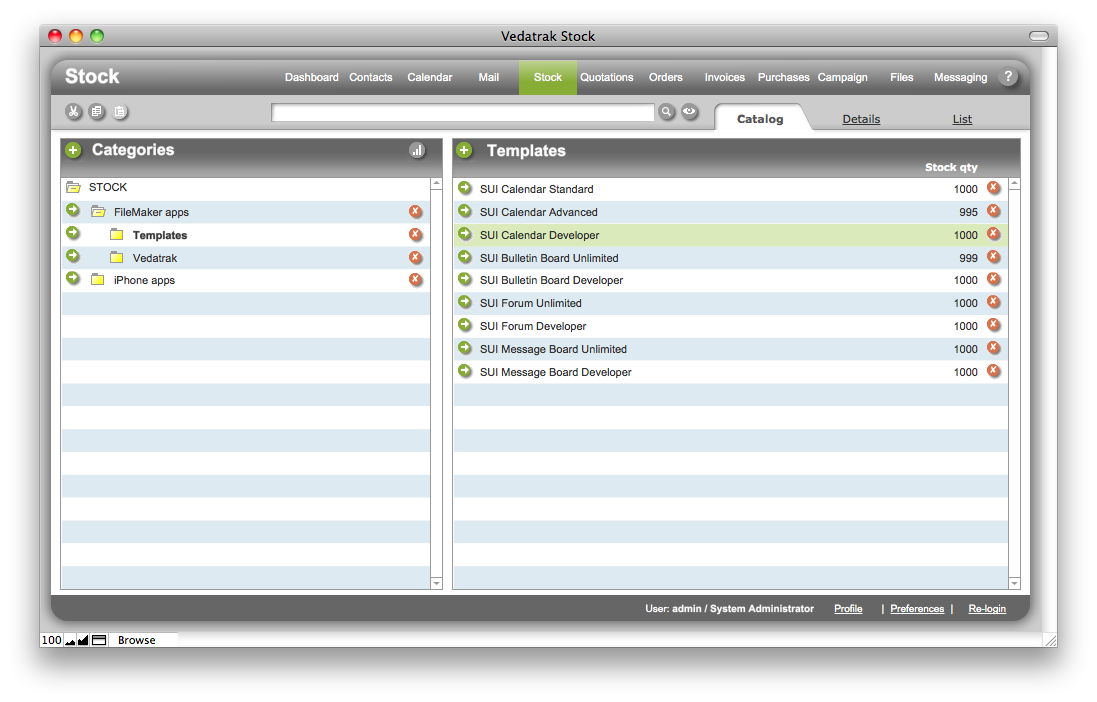Click the zoom in mountain icon
The height and width of the screenshot is (702, 1097).
pos(83,640)
